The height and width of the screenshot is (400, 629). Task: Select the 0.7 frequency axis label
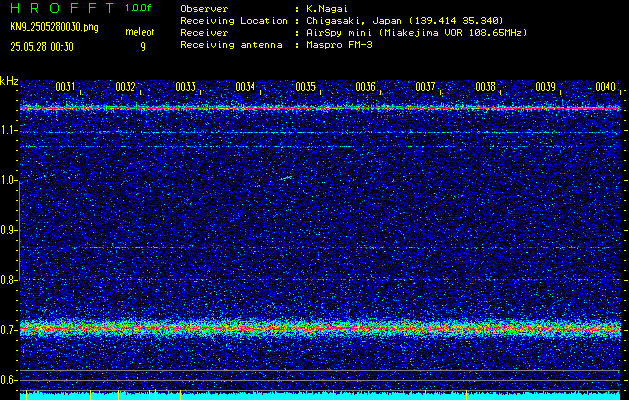tap(7, 330)
